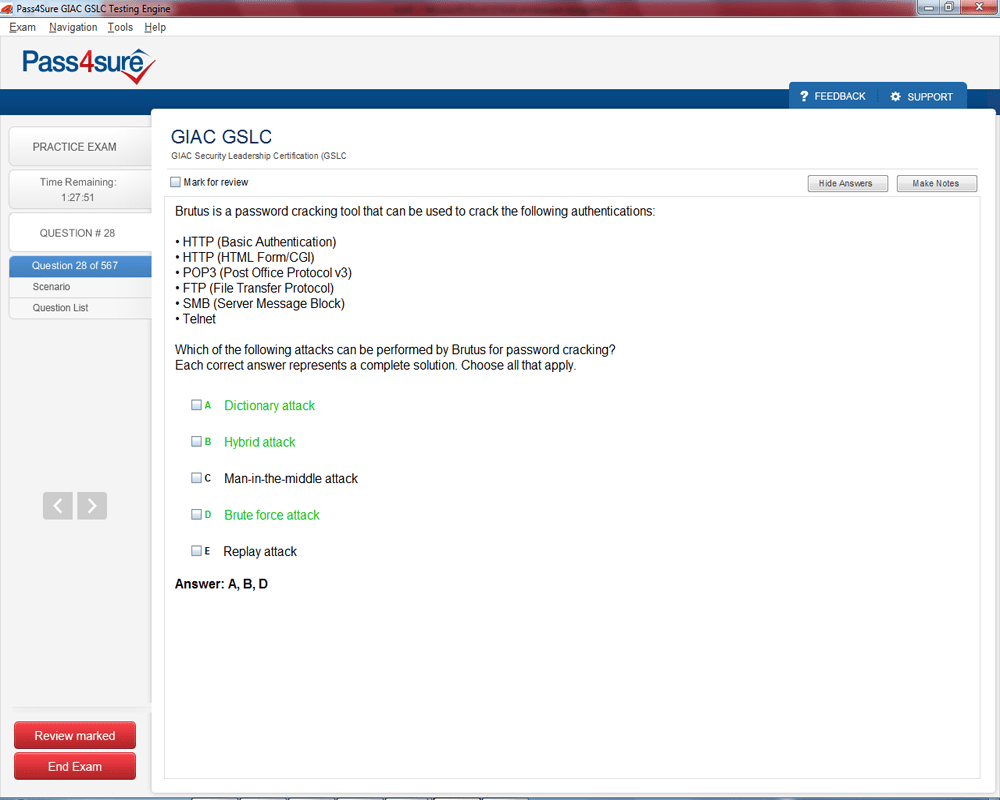Viewport: 1000px width, 800px height.
Task: Open the Help menu
Action: click(155, 27)
